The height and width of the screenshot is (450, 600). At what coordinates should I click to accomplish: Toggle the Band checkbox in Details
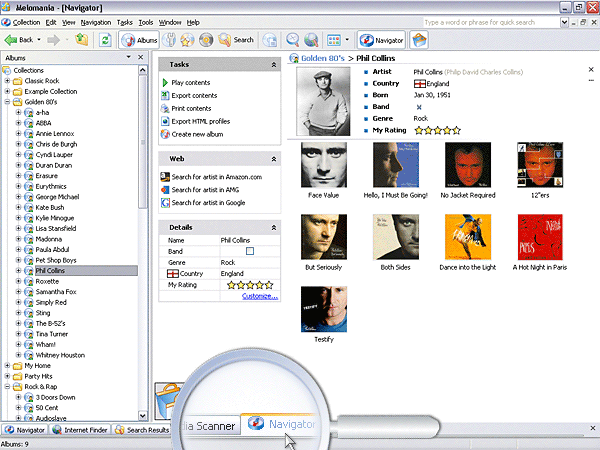coord(250,250)
